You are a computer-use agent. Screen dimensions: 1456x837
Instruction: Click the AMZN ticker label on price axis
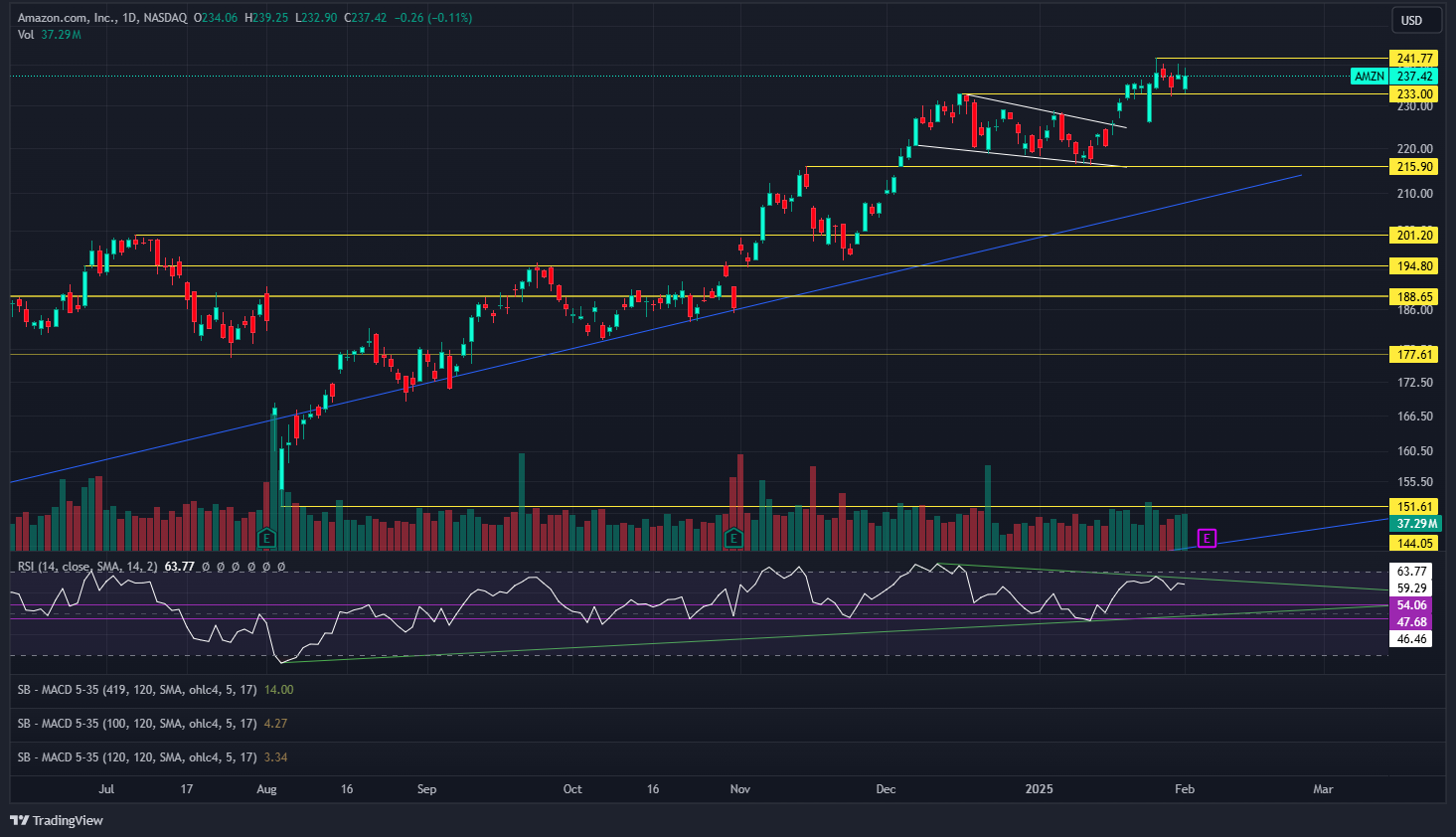coord(1370,77)
